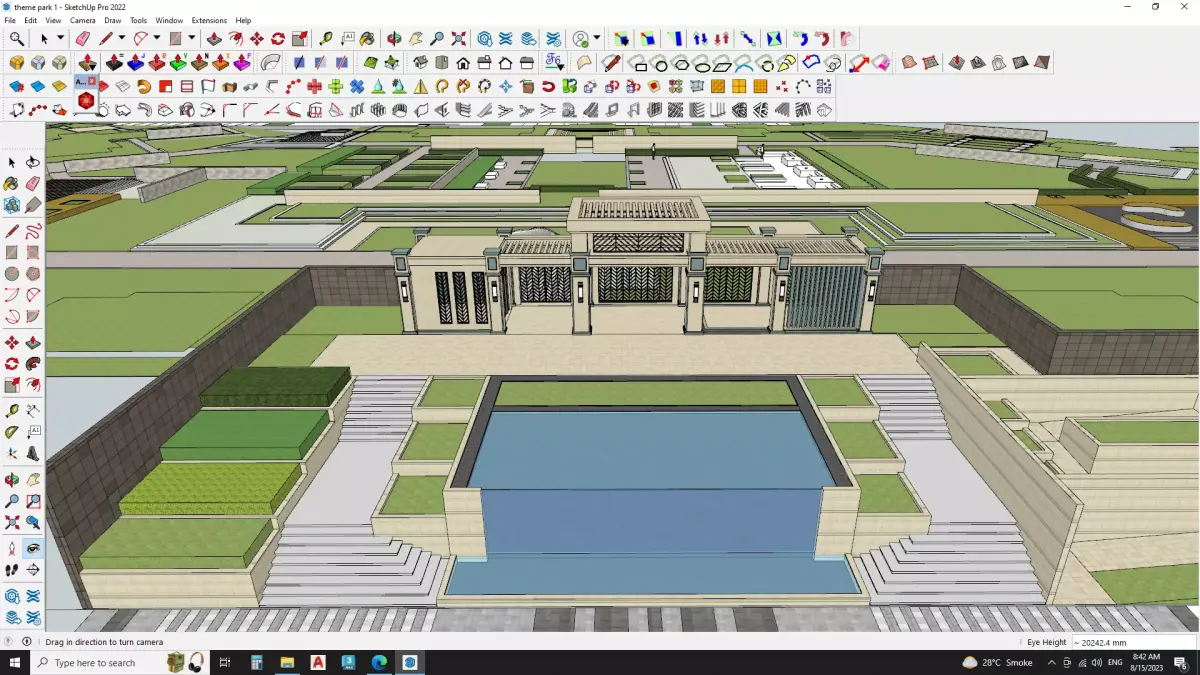Select the Circle tool in left toolbar
Screen dimensions: 1200x675
point(12,274)
